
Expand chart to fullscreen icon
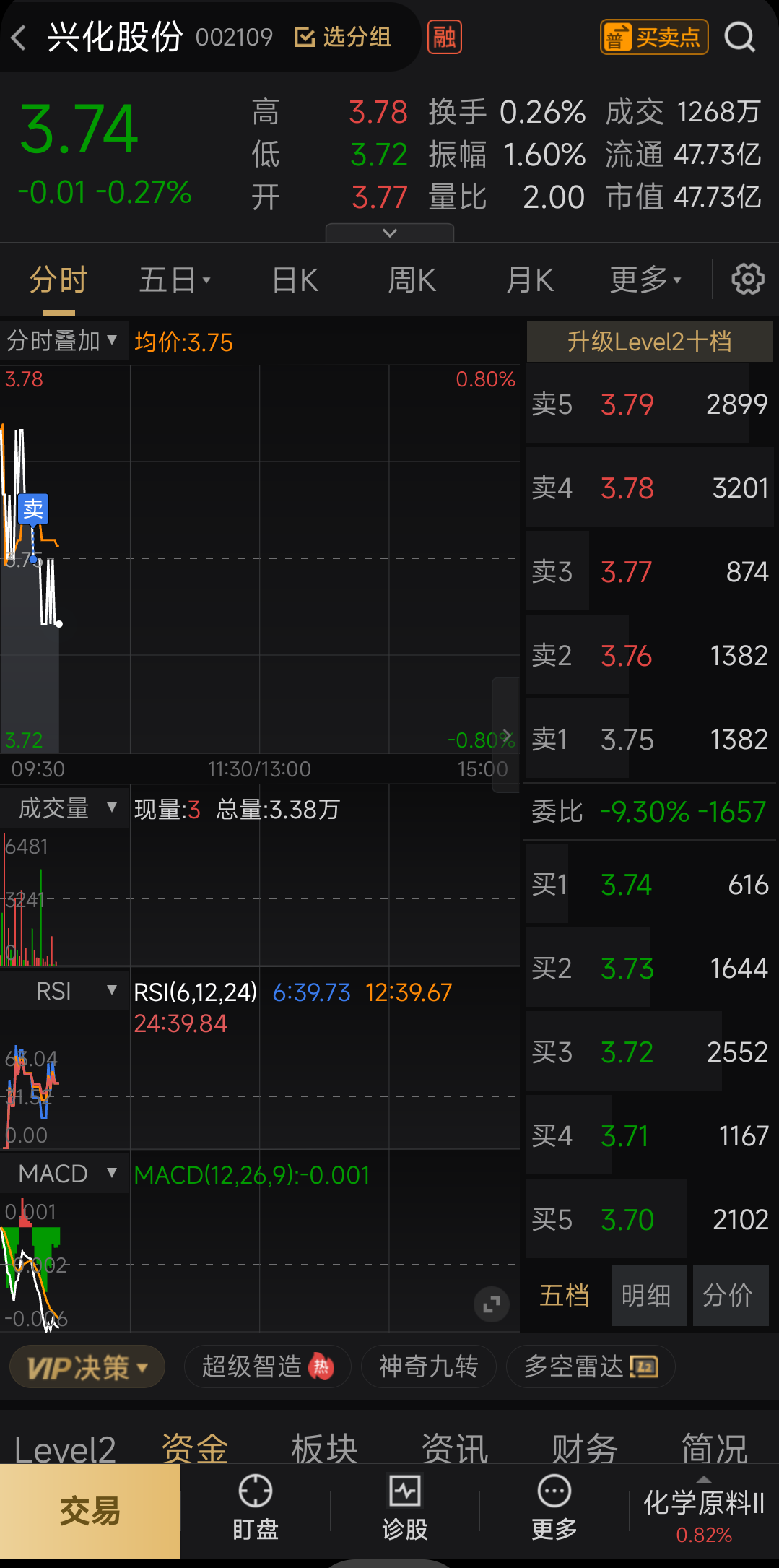(492, 1304)
